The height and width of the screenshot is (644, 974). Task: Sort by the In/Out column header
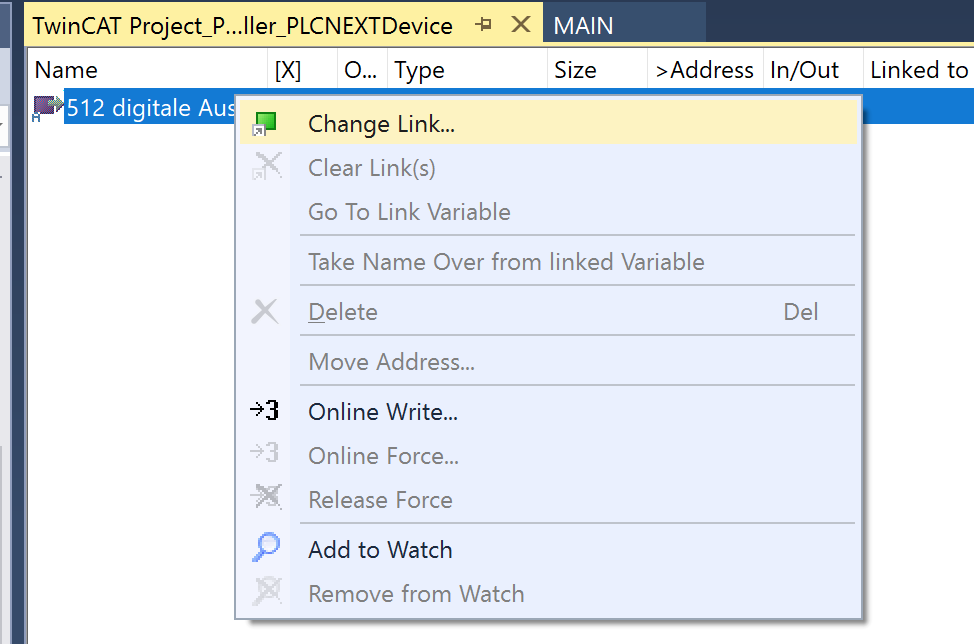pyautogui.click(x=813, y=70)
